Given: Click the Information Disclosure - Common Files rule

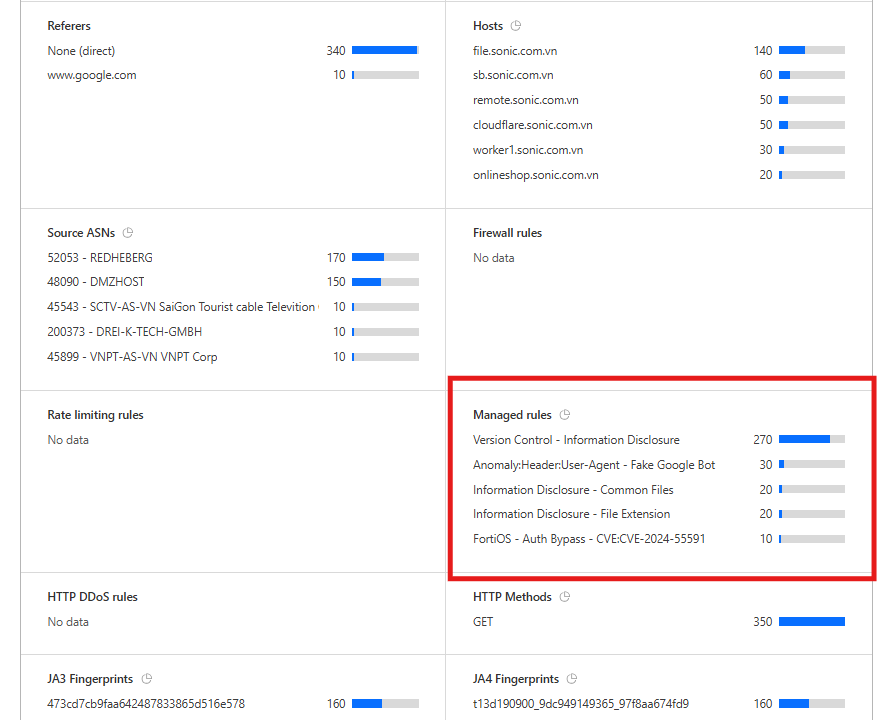Looking at the screenshot, I should pyautogui.click(x=573, y=490).
